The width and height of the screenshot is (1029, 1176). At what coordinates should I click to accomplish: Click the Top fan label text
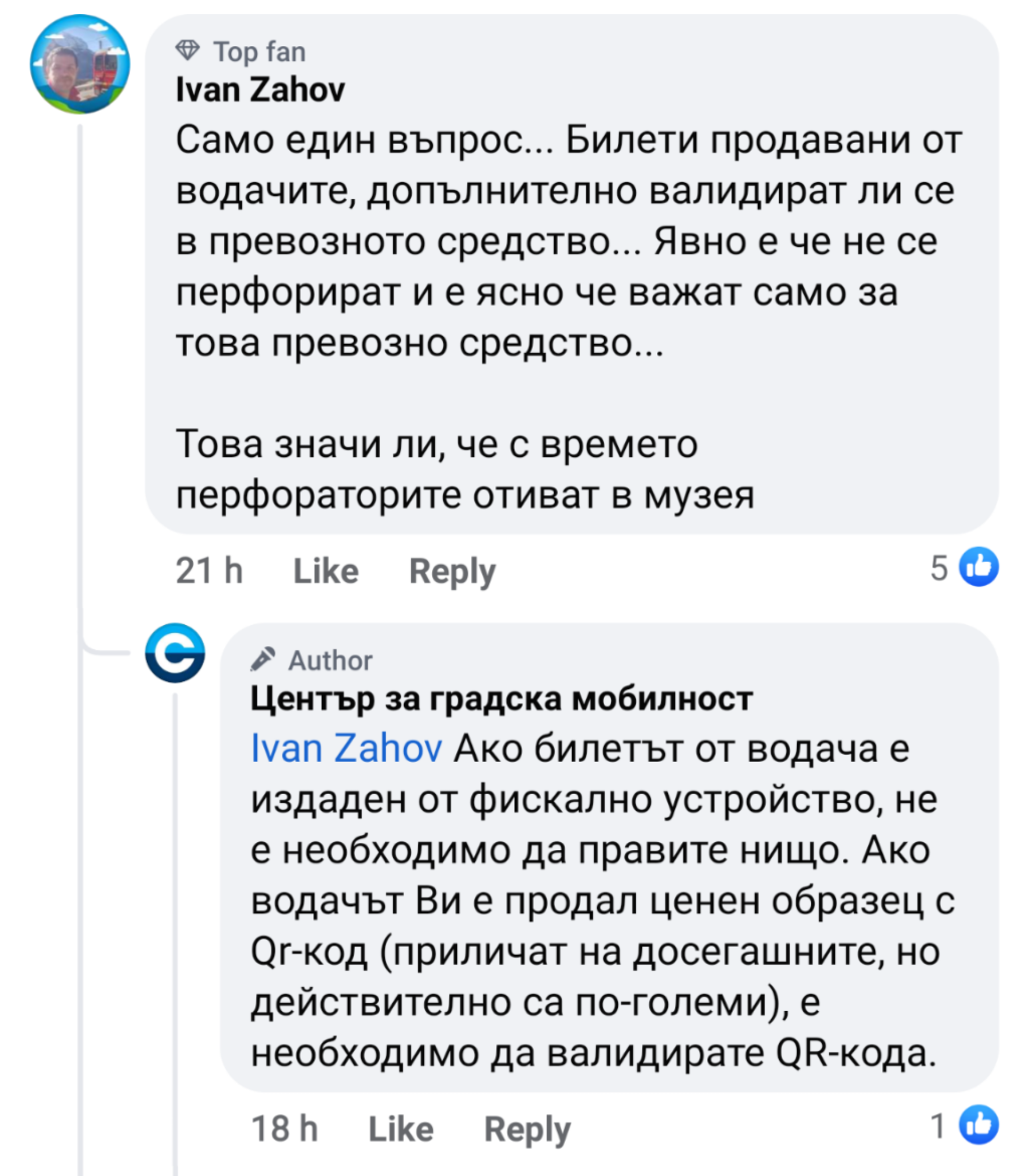coord(260,52)
